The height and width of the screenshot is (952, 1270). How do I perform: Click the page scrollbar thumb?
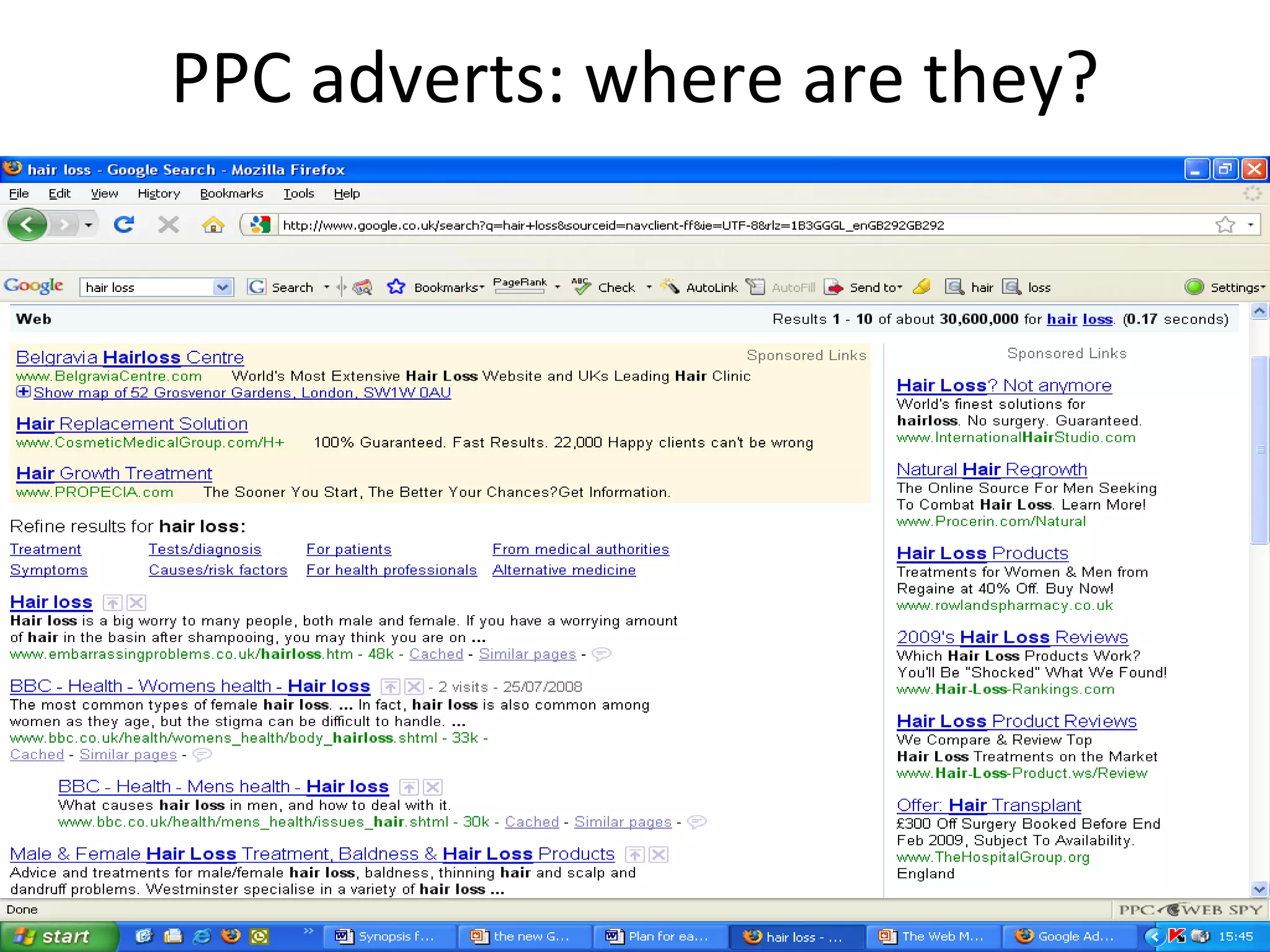point(1259,449)
